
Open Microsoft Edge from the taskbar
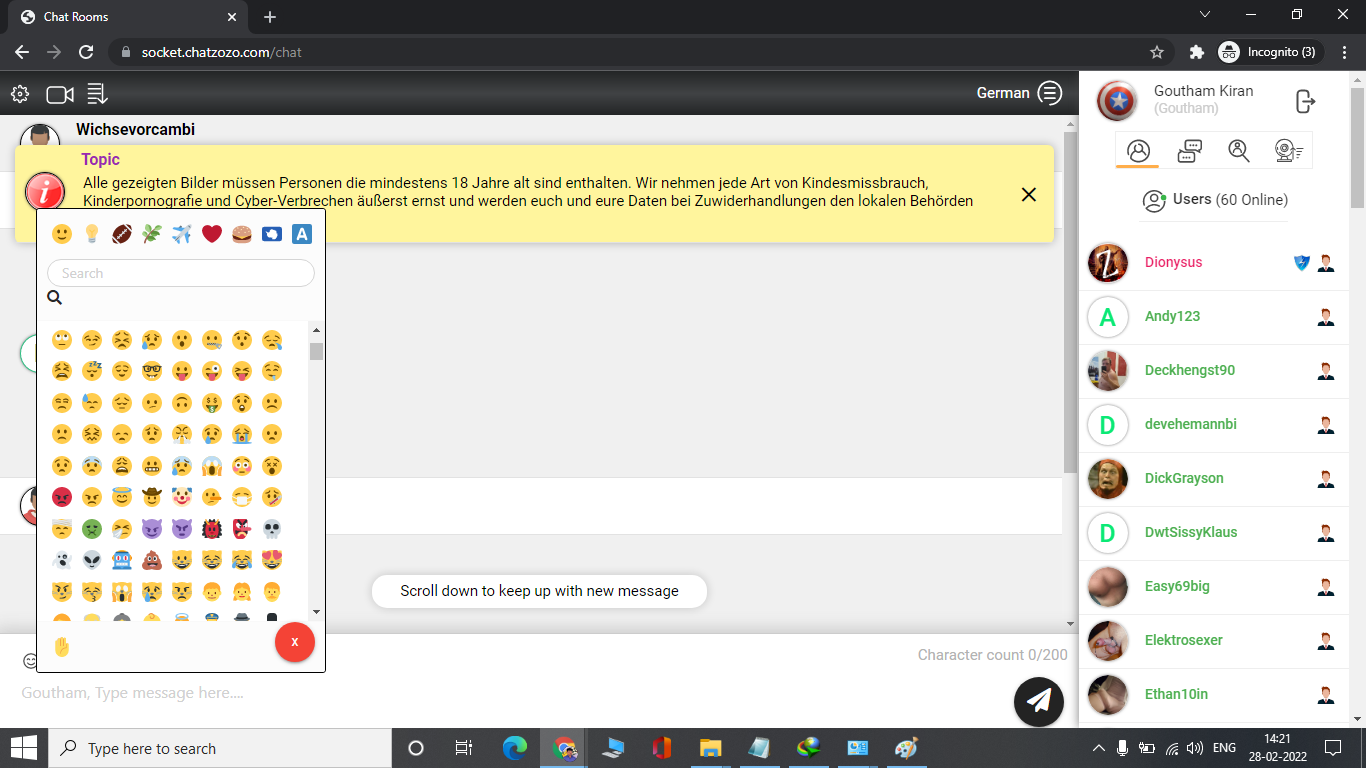515,748
